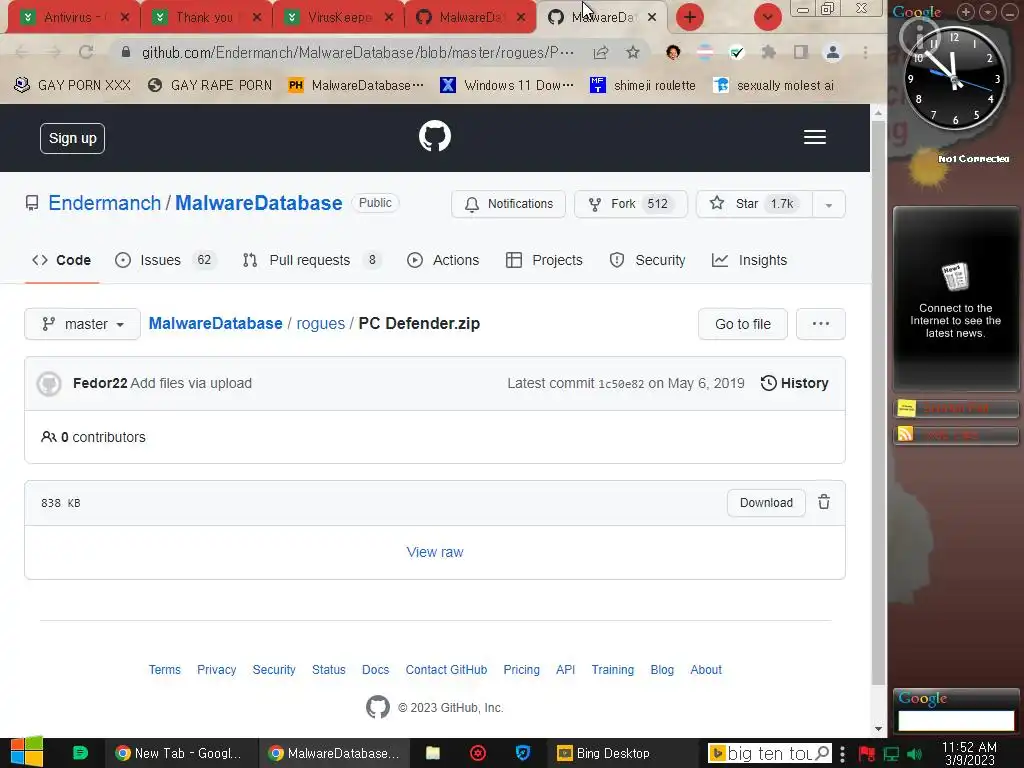Toggle Chrome side panel icon
The image size is (1024, 768).
(801, 52)
